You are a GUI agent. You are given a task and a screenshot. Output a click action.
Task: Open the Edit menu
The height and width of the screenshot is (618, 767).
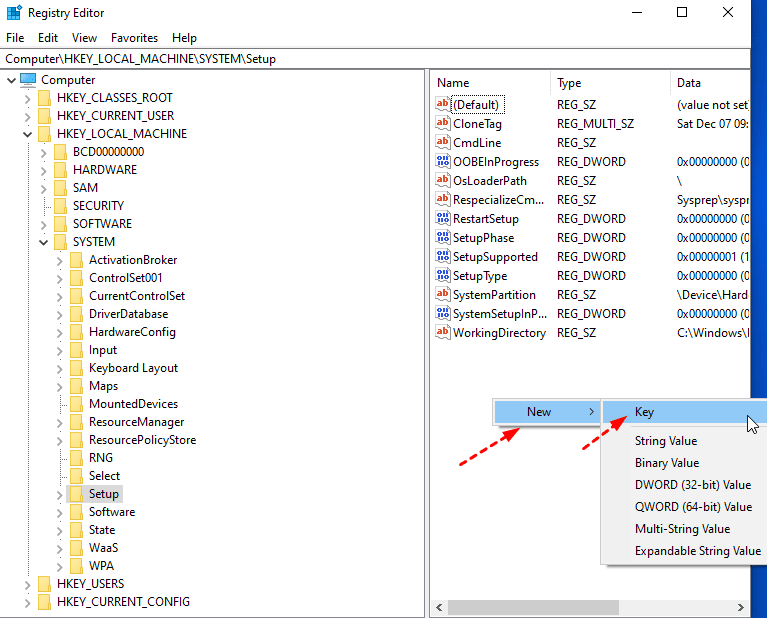tap(48, 38)
